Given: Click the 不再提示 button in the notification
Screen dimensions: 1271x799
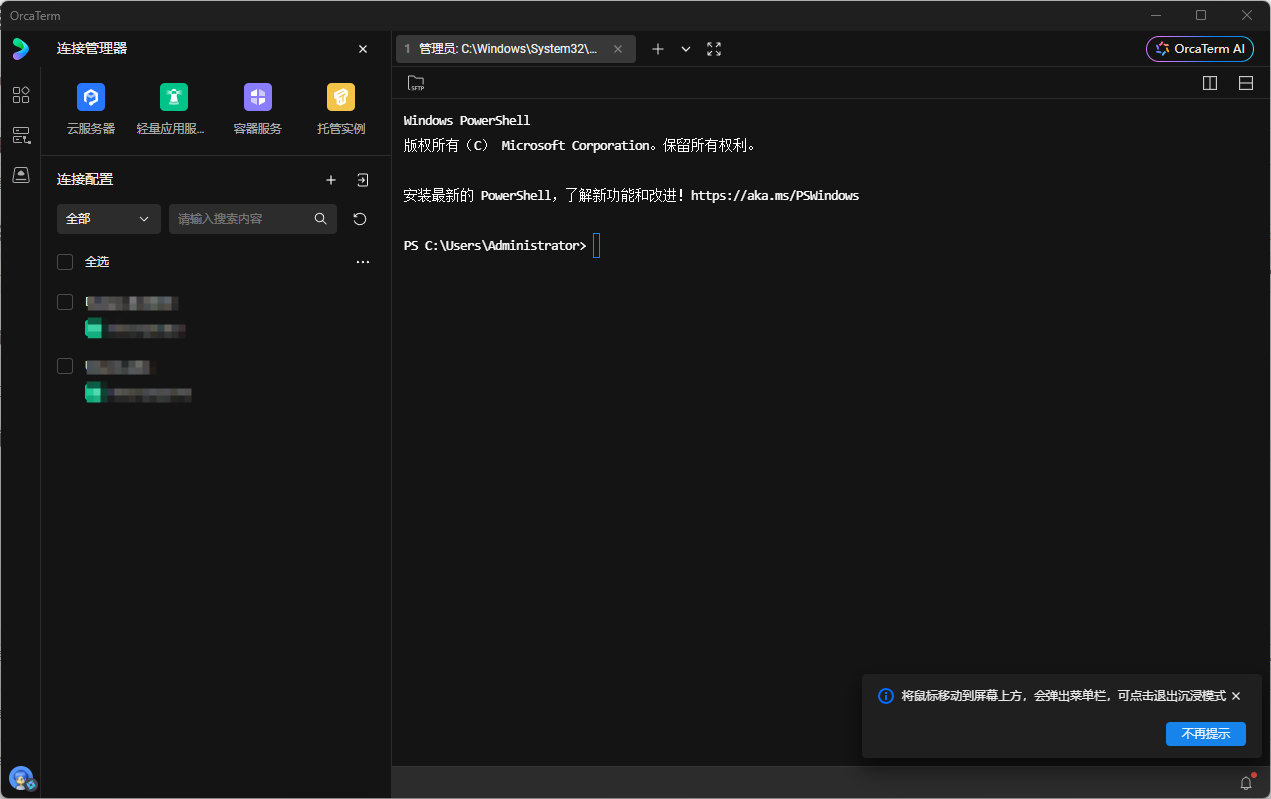Looking at the screenshot, I should point(1205,733).
